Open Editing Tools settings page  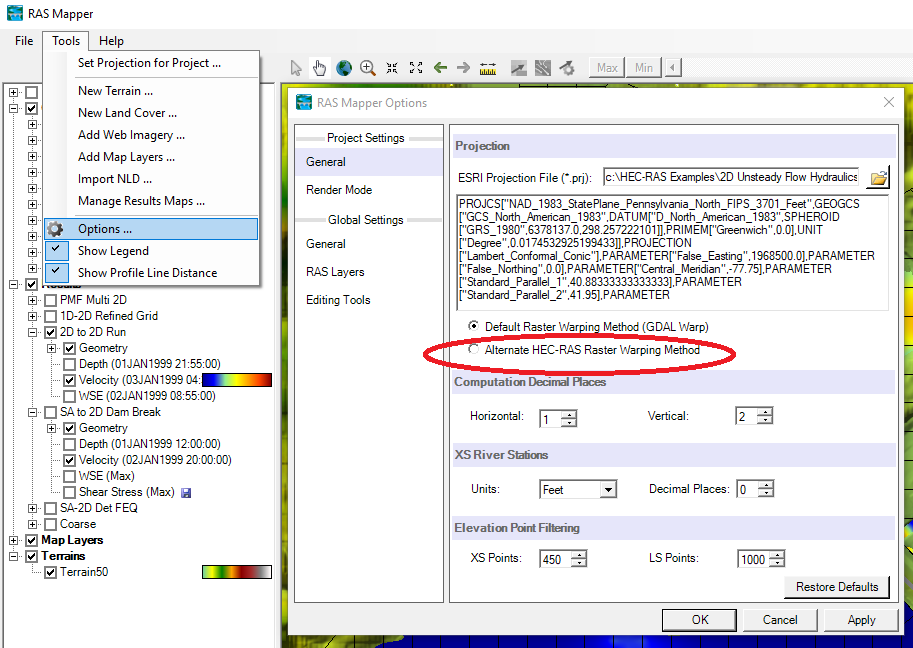coord(338,300)
